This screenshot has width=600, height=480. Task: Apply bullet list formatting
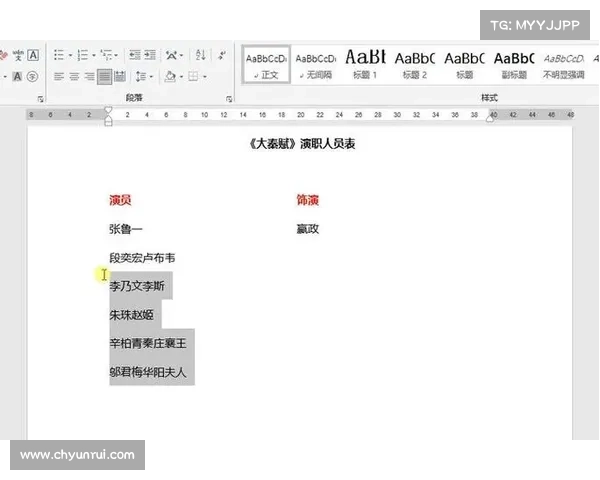coord(59,56)
